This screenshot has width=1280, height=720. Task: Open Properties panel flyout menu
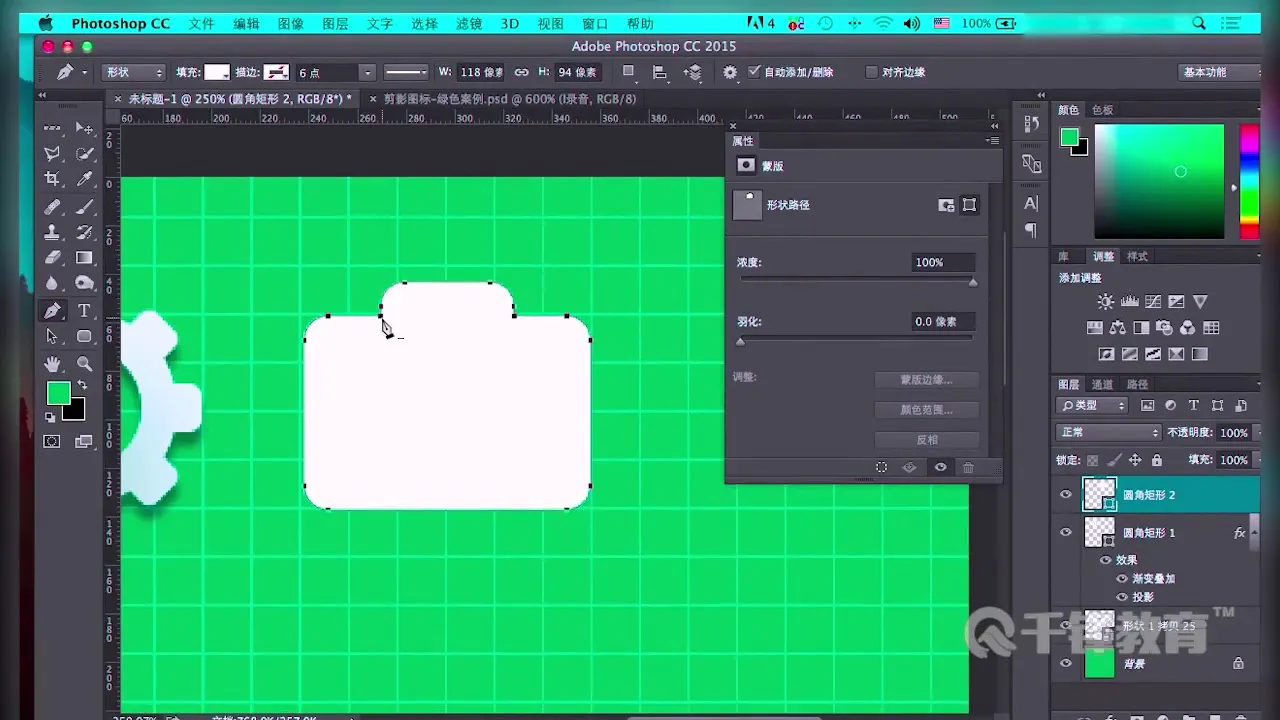[993, 141]
